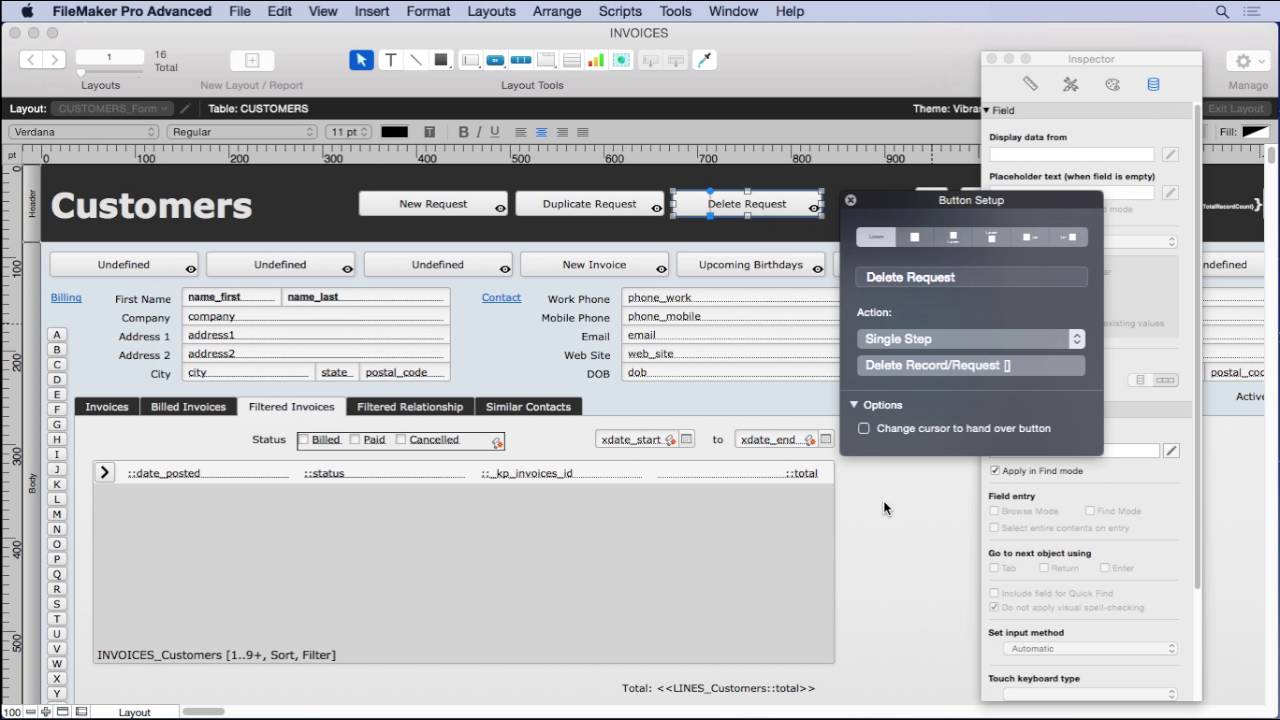Select the Tab Control tool
1280x720 pixels.
pos(545,60)
